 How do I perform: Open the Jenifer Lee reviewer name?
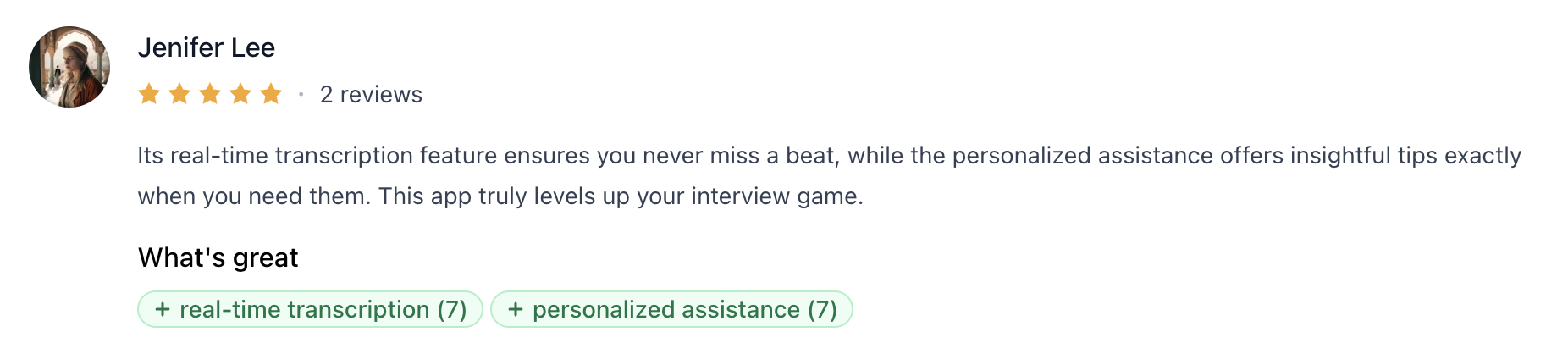tap(207, 47)
